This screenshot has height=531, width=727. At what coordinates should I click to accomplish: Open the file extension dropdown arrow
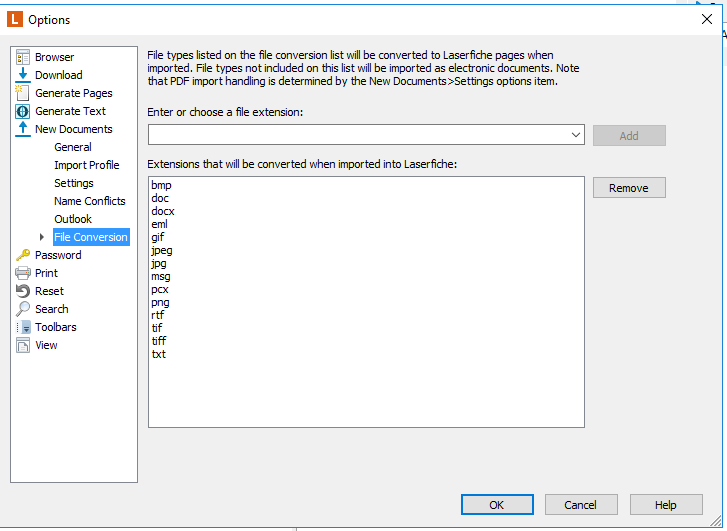[575, 135]
